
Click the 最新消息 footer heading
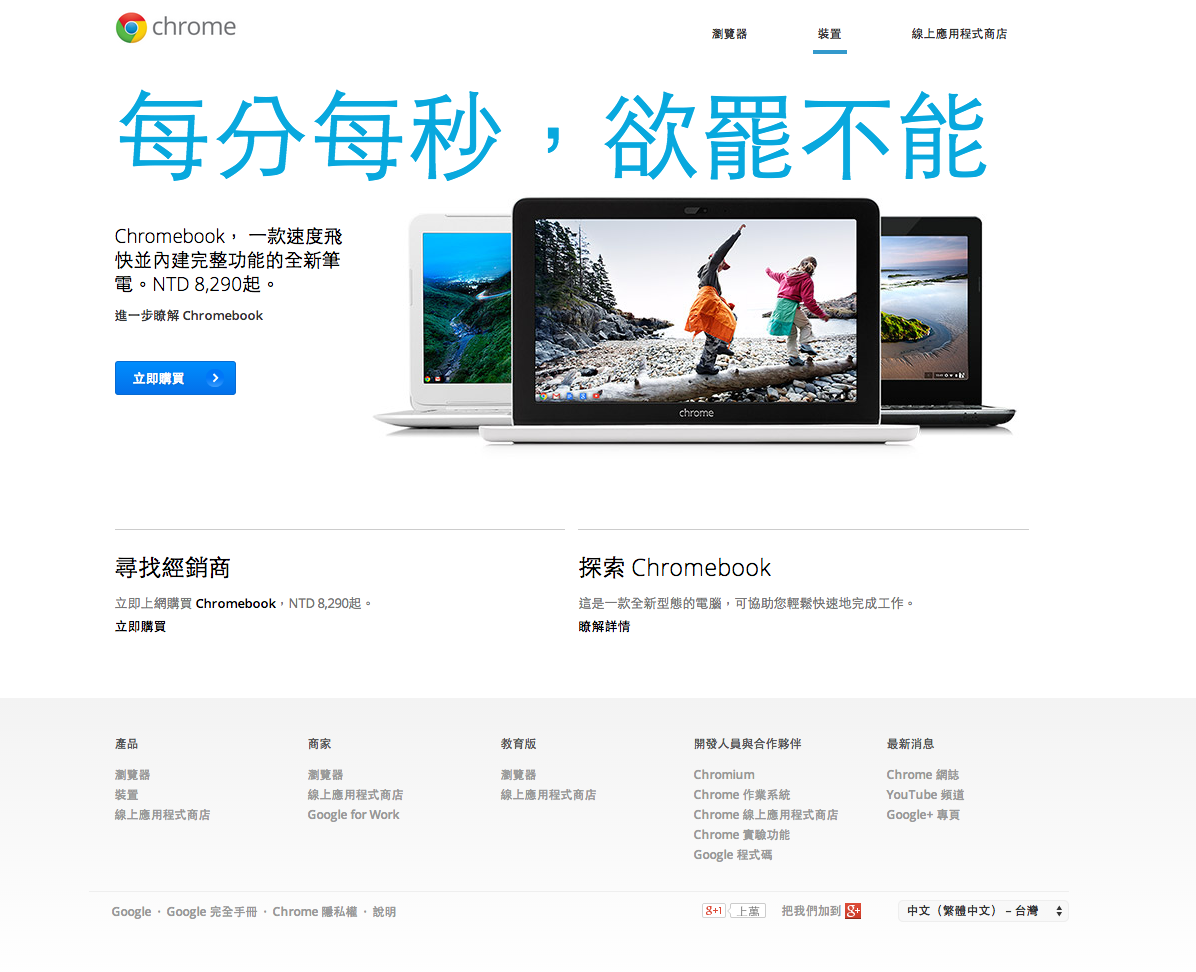coord(910,744)
